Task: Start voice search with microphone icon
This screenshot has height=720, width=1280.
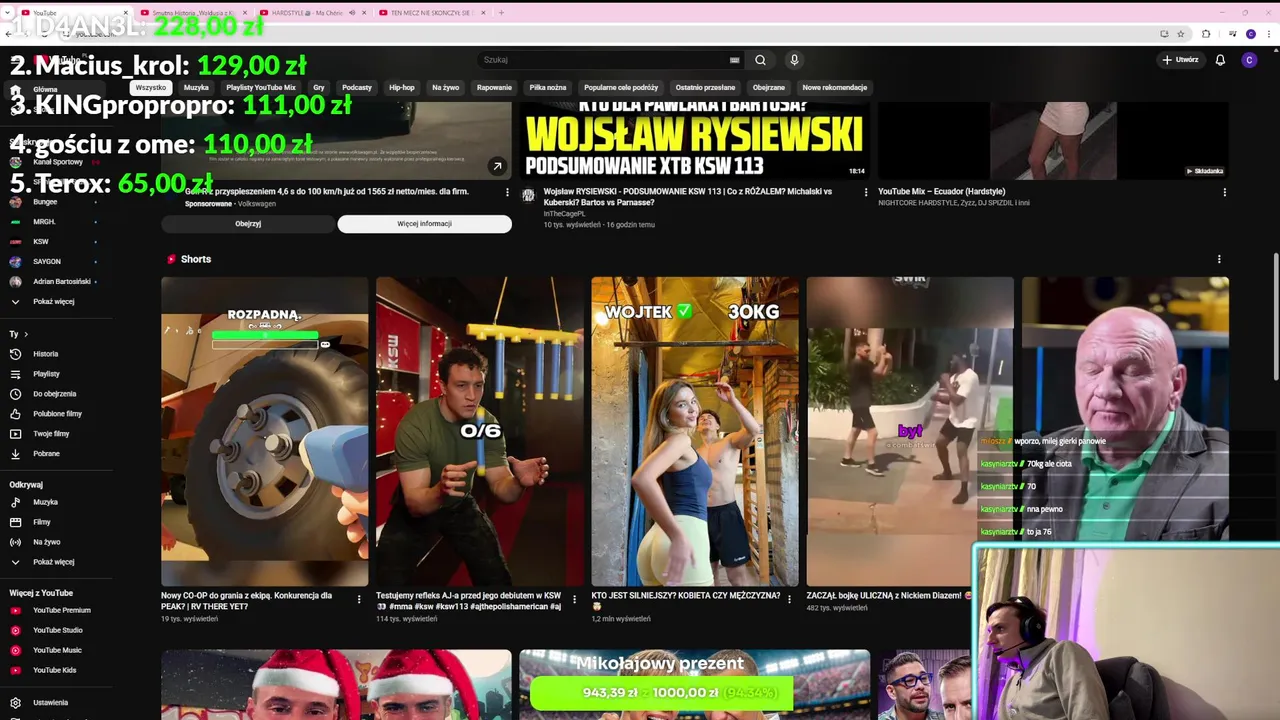Action: tap(794, 60)
